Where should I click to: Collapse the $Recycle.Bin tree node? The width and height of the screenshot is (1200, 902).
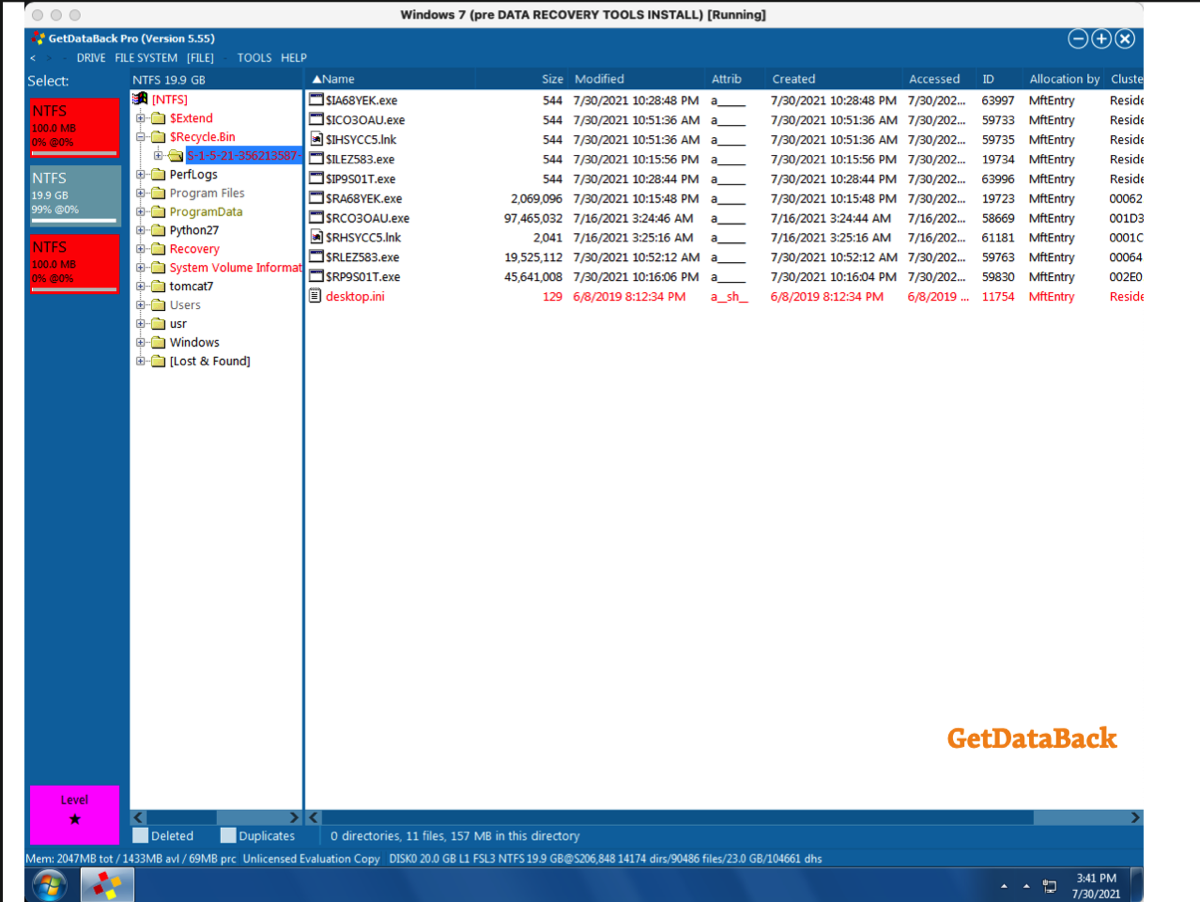[141, 137]
